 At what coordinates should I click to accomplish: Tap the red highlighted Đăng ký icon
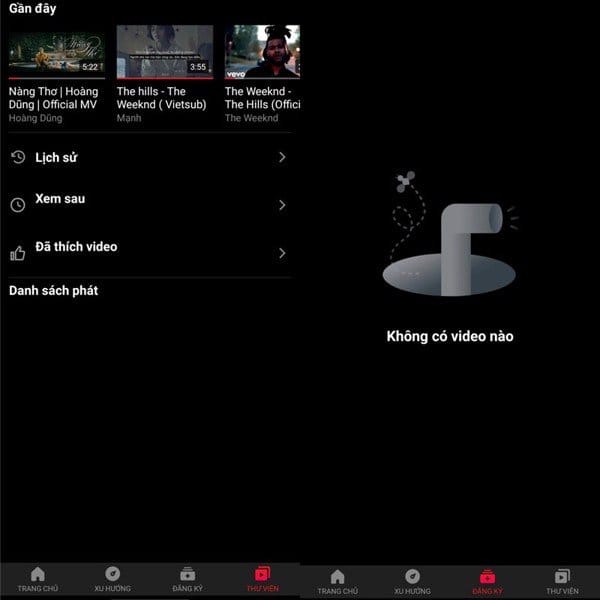click(487, 577)
